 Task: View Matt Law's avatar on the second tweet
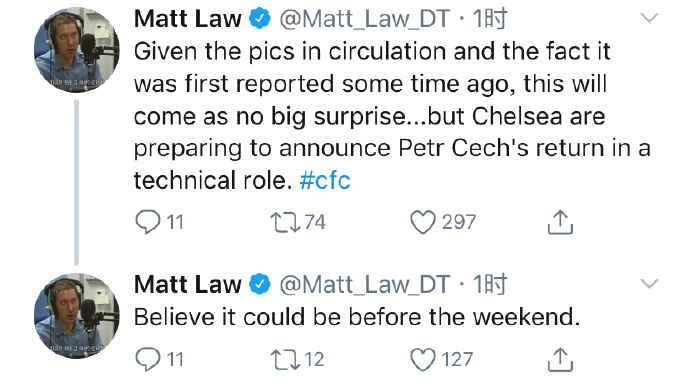pyautogui.click(x=77, y=316)
